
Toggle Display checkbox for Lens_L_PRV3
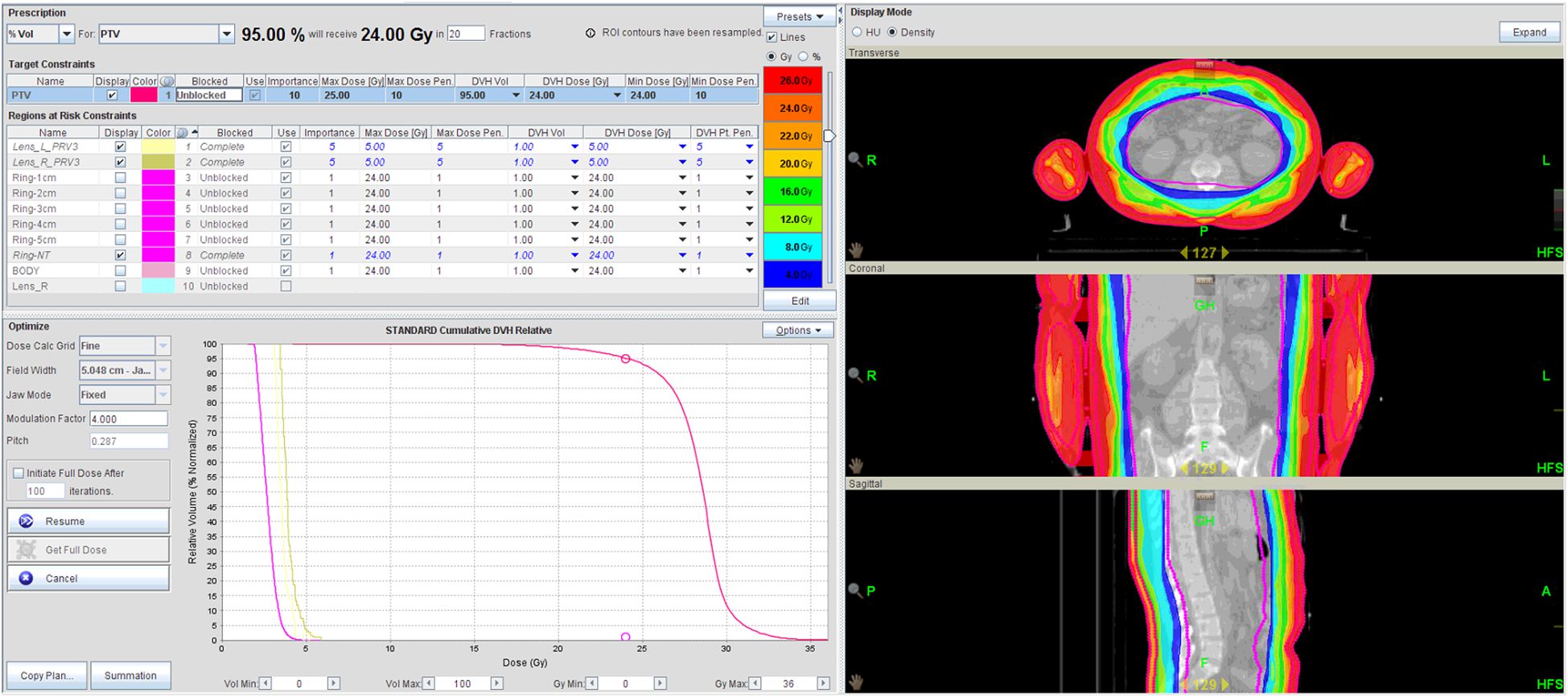[x=121, y=146]
